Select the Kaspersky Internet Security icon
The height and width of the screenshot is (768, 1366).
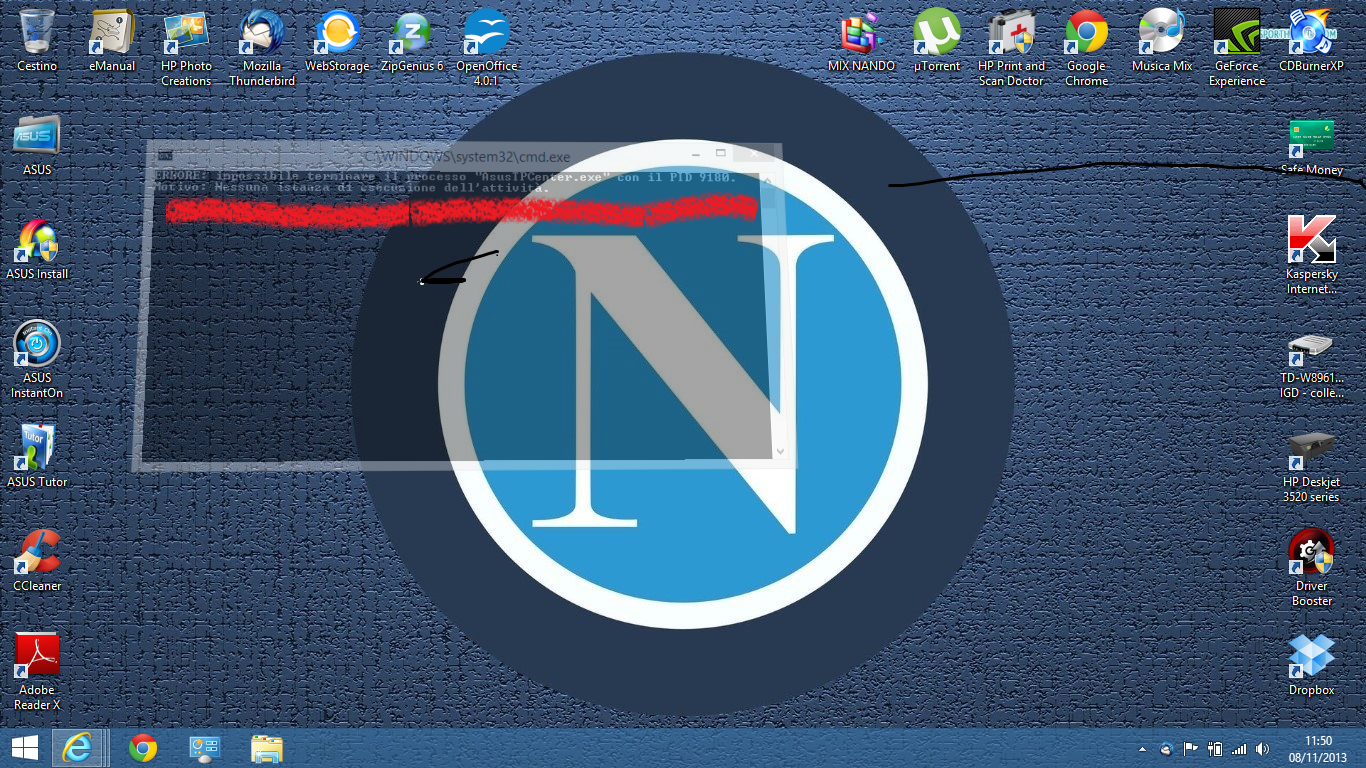point(1311,256)
